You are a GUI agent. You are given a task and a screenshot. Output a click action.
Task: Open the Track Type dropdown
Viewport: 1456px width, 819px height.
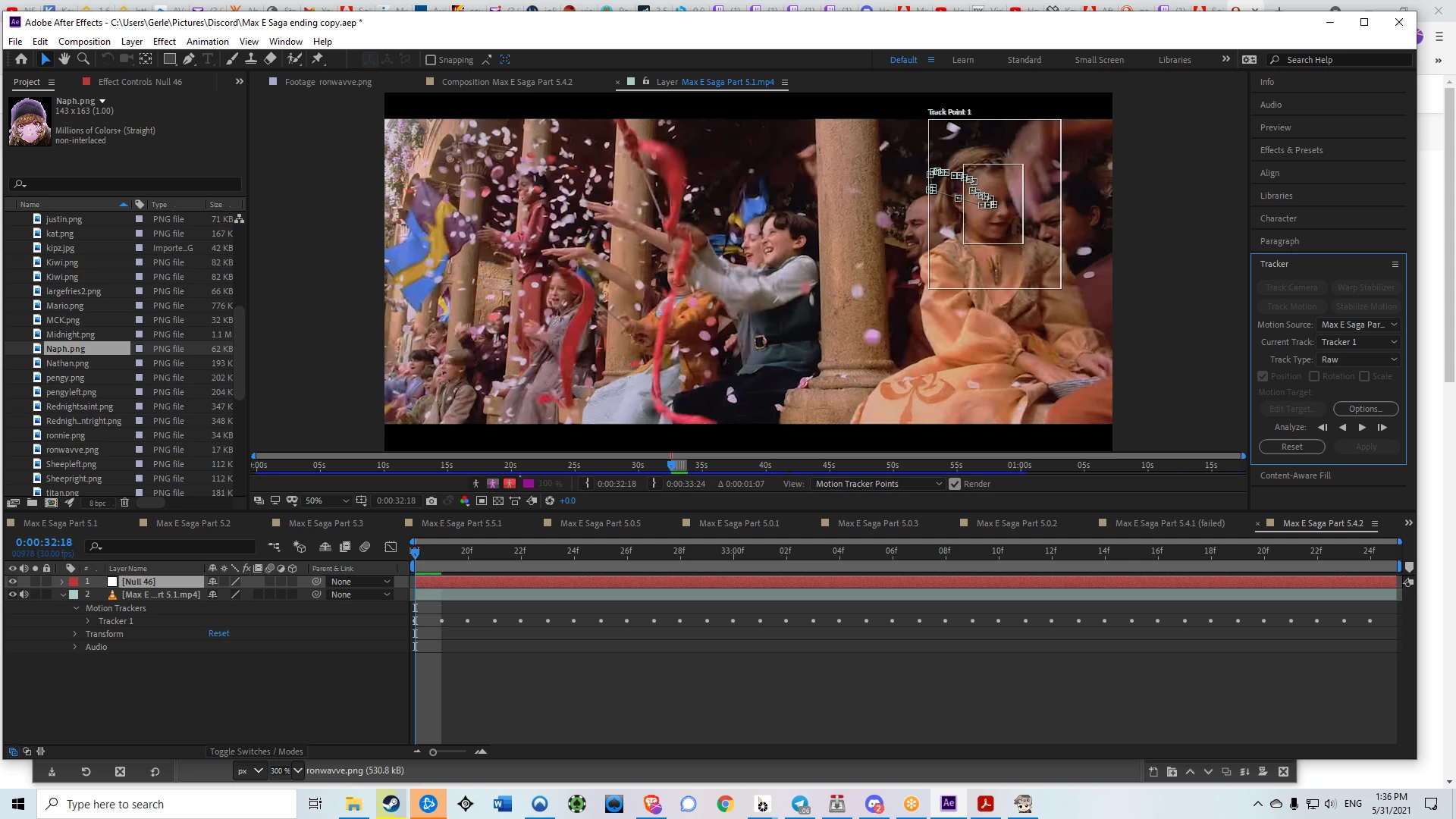(1358, 359)
